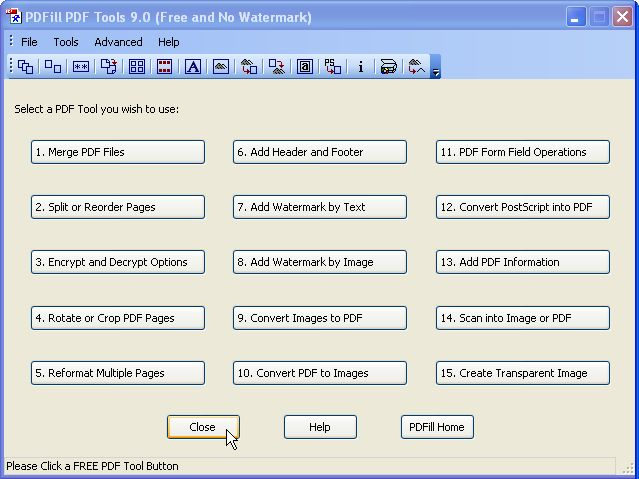
Task: Select '8. Add Watermark by Image'
Action: pyautogui.click(x=320, y=262)
